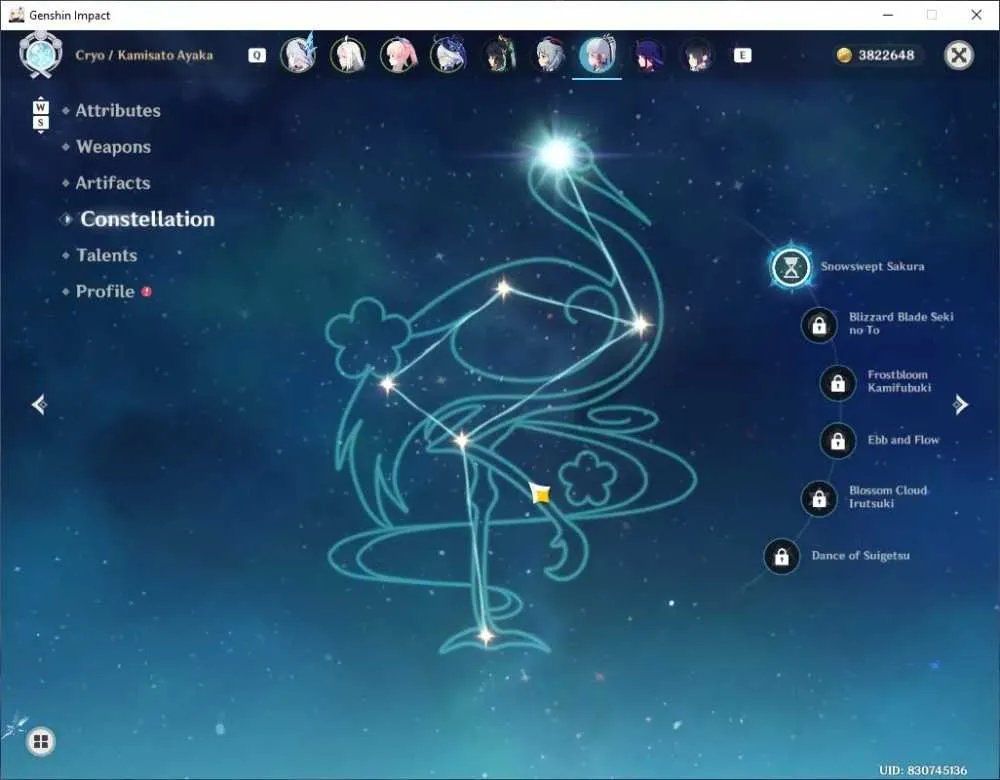Image resolution: width=1000 pixels, height=780 pixels.
Task: Open the Profile menu
Action: [105, 291]
